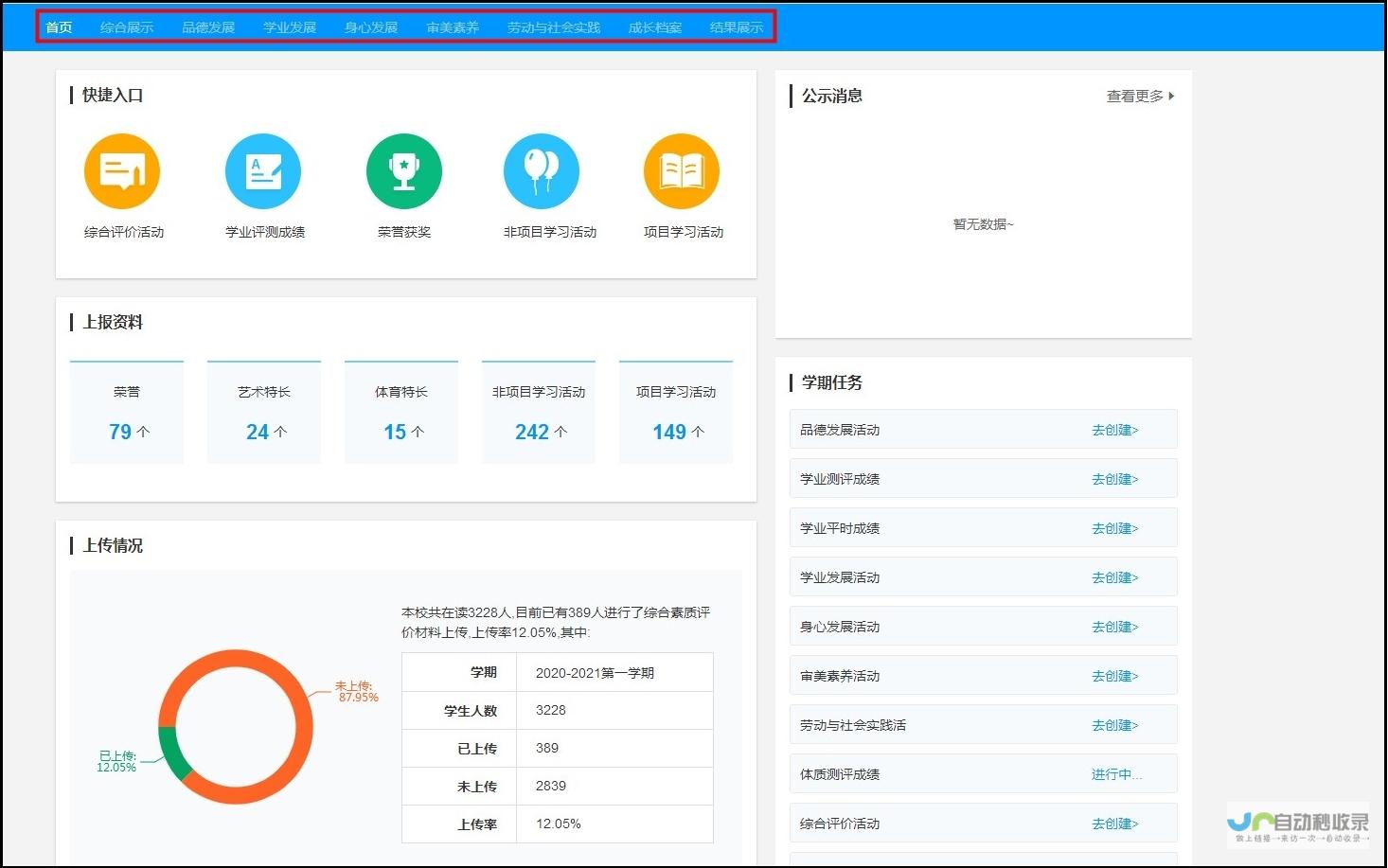Click the 2020-2021第一学期 table cell
Viewport: 1388px width, 868px height.
(x=614, y=673)
